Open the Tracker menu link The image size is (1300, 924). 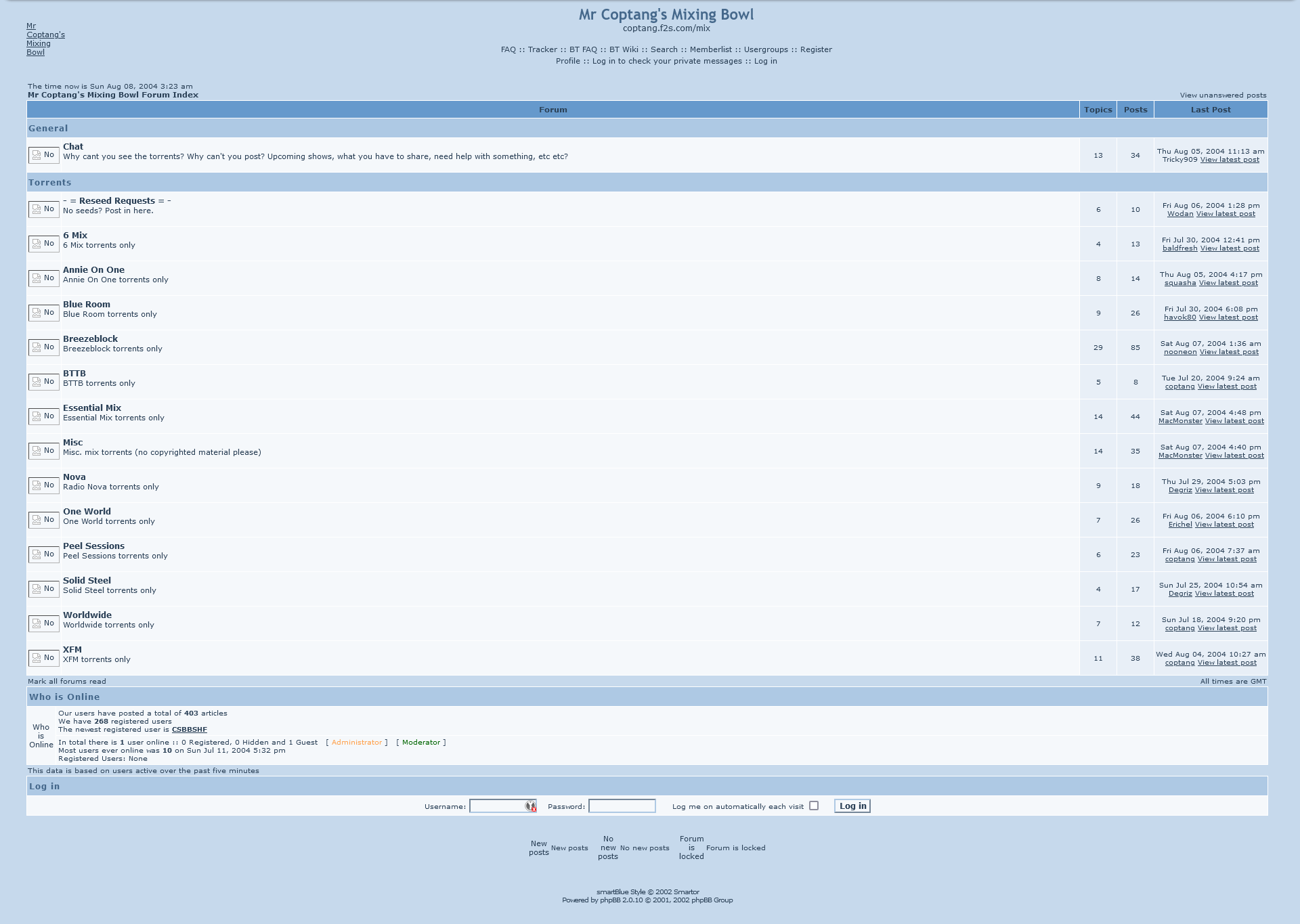tap(542, 49)
